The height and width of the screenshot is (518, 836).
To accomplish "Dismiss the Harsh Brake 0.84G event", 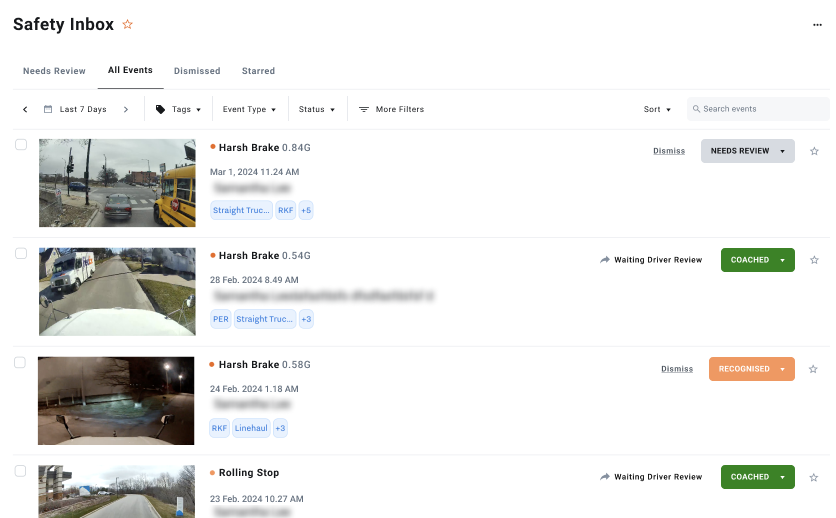I will point(669,151).
